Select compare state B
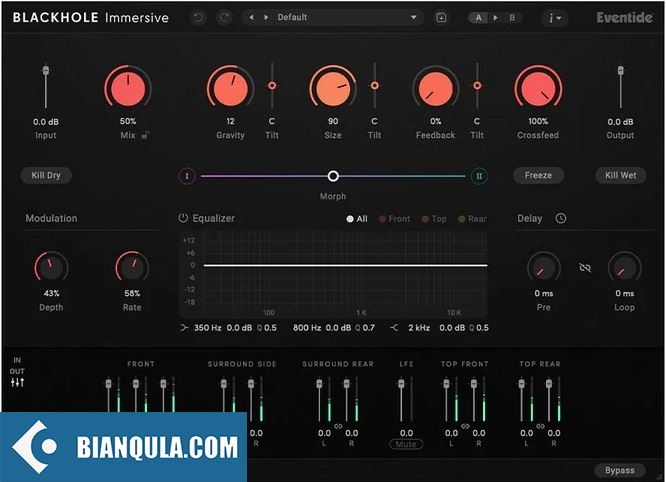Image resolution: width=666 pixels, height=482 pixels. tap(512, 18)
